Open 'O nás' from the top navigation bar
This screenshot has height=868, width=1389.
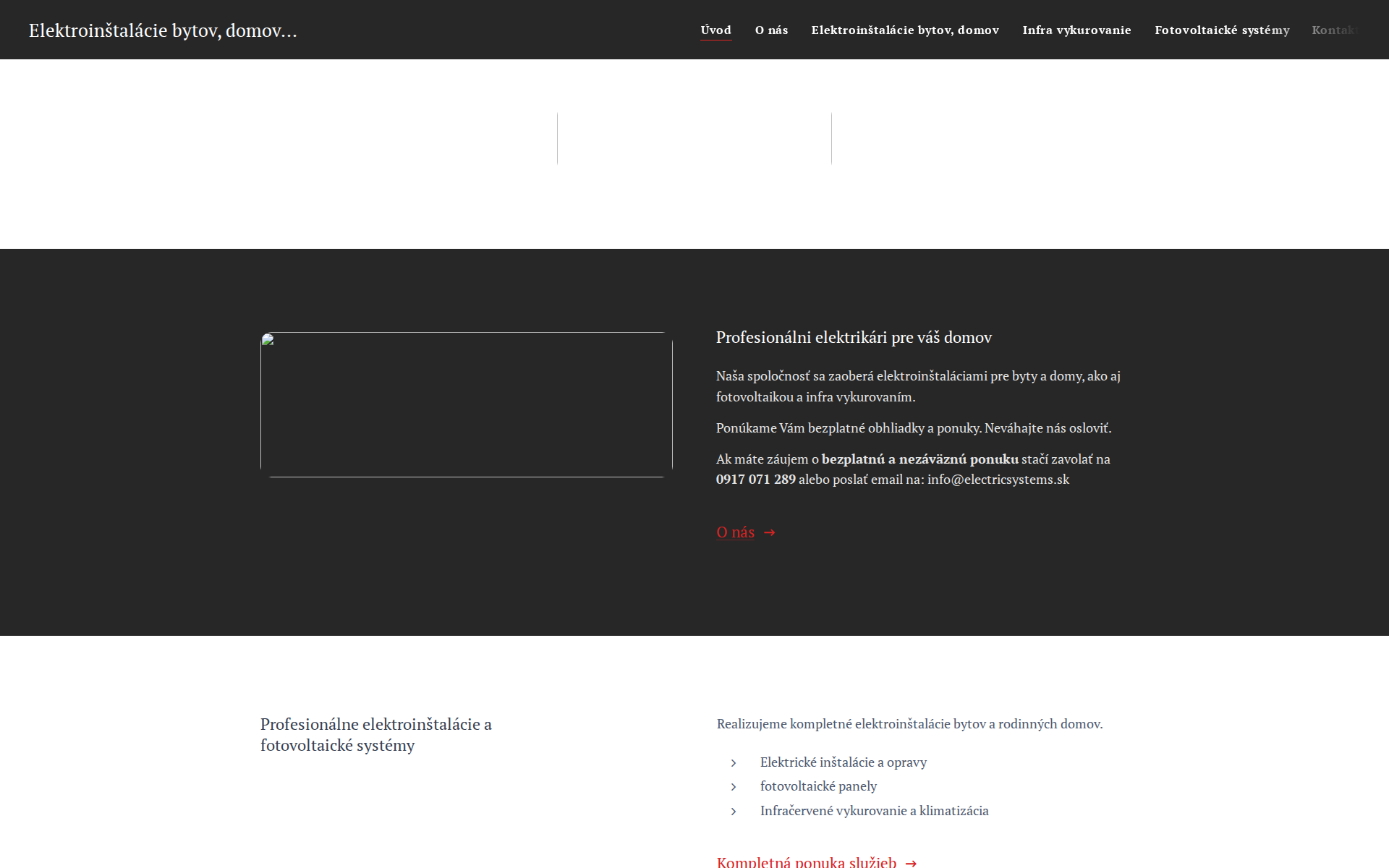pyautogui.click(x=770, y=30)
